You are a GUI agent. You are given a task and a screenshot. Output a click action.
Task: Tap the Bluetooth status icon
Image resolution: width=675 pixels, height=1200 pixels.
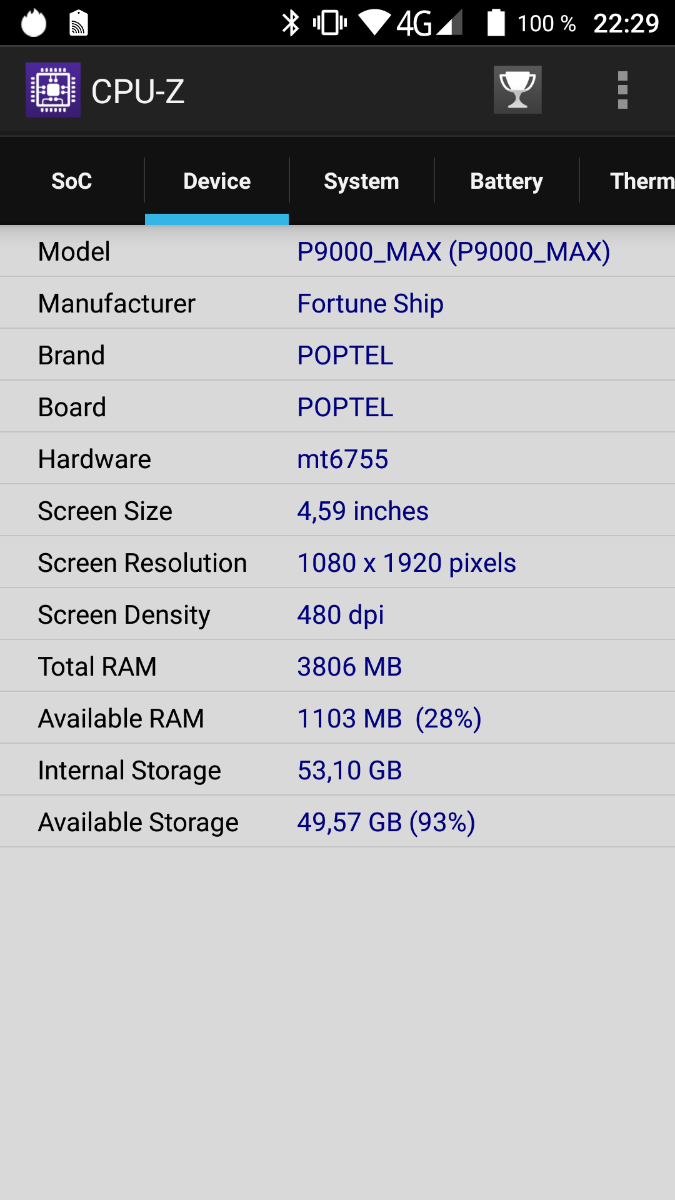coord(290,23)
